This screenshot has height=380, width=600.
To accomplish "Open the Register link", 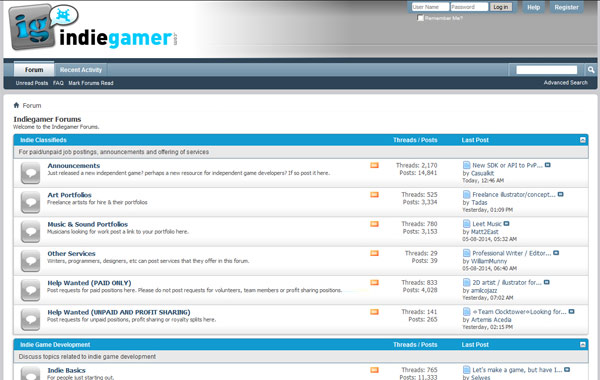I will click(x=566, y=7).
